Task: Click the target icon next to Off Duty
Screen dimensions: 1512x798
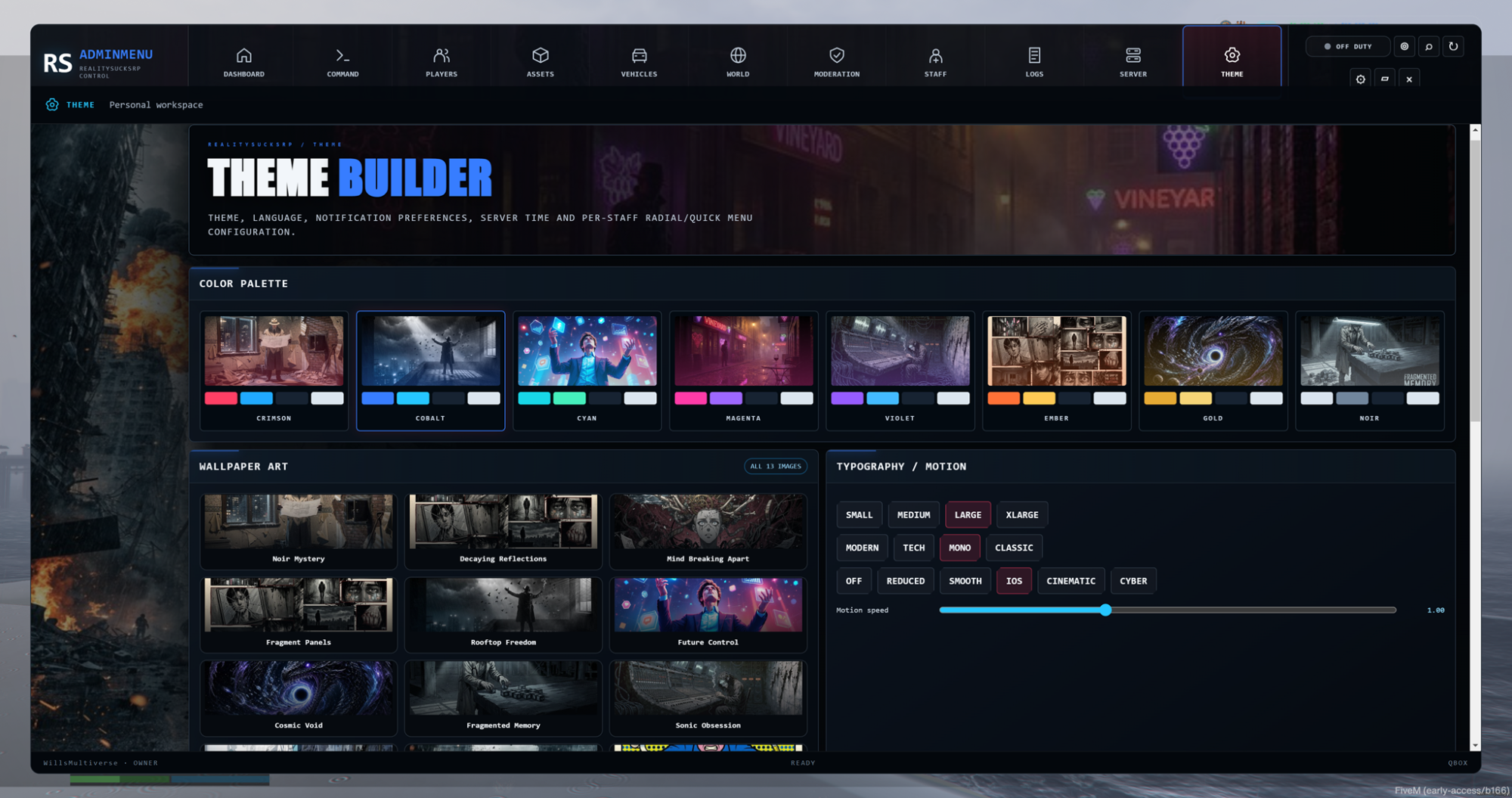Action: coord(1404,46)
